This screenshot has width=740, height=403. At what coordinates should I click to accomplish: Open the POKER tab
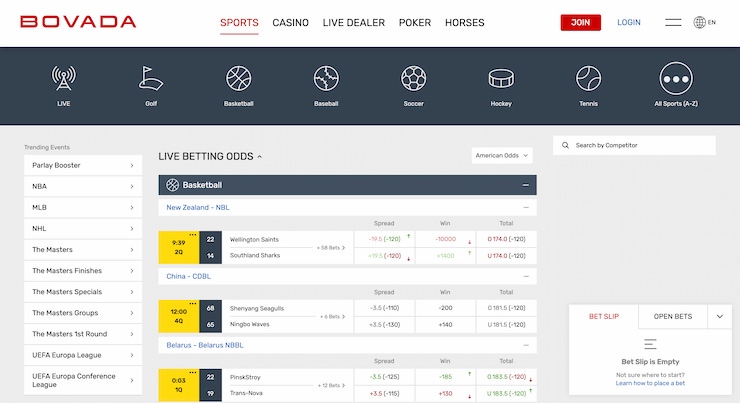[415, 23]
